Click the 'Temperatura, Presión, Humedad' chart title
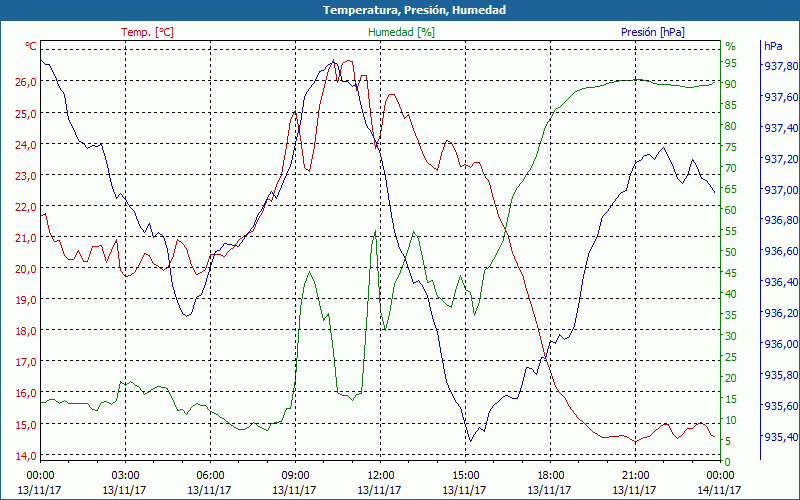This screenshot has width=800, height=500. [x=414, y=10]
